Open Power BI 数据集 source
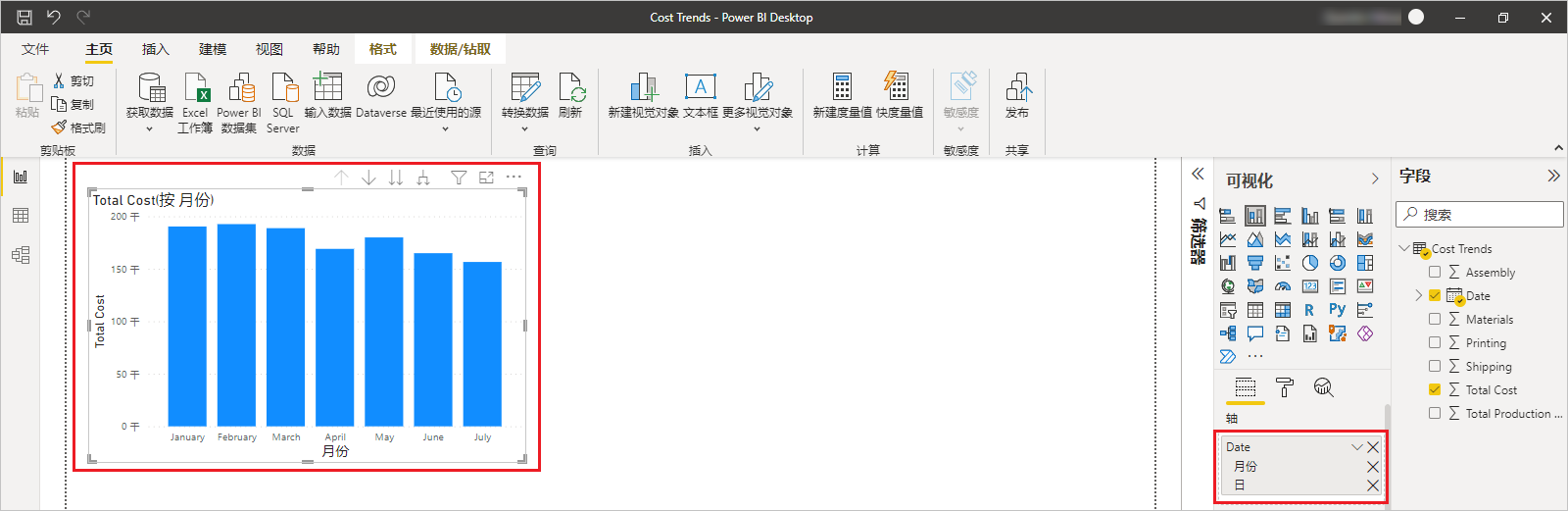The width and height of the screenshot is (1568, 511). [x=239, y=103]
